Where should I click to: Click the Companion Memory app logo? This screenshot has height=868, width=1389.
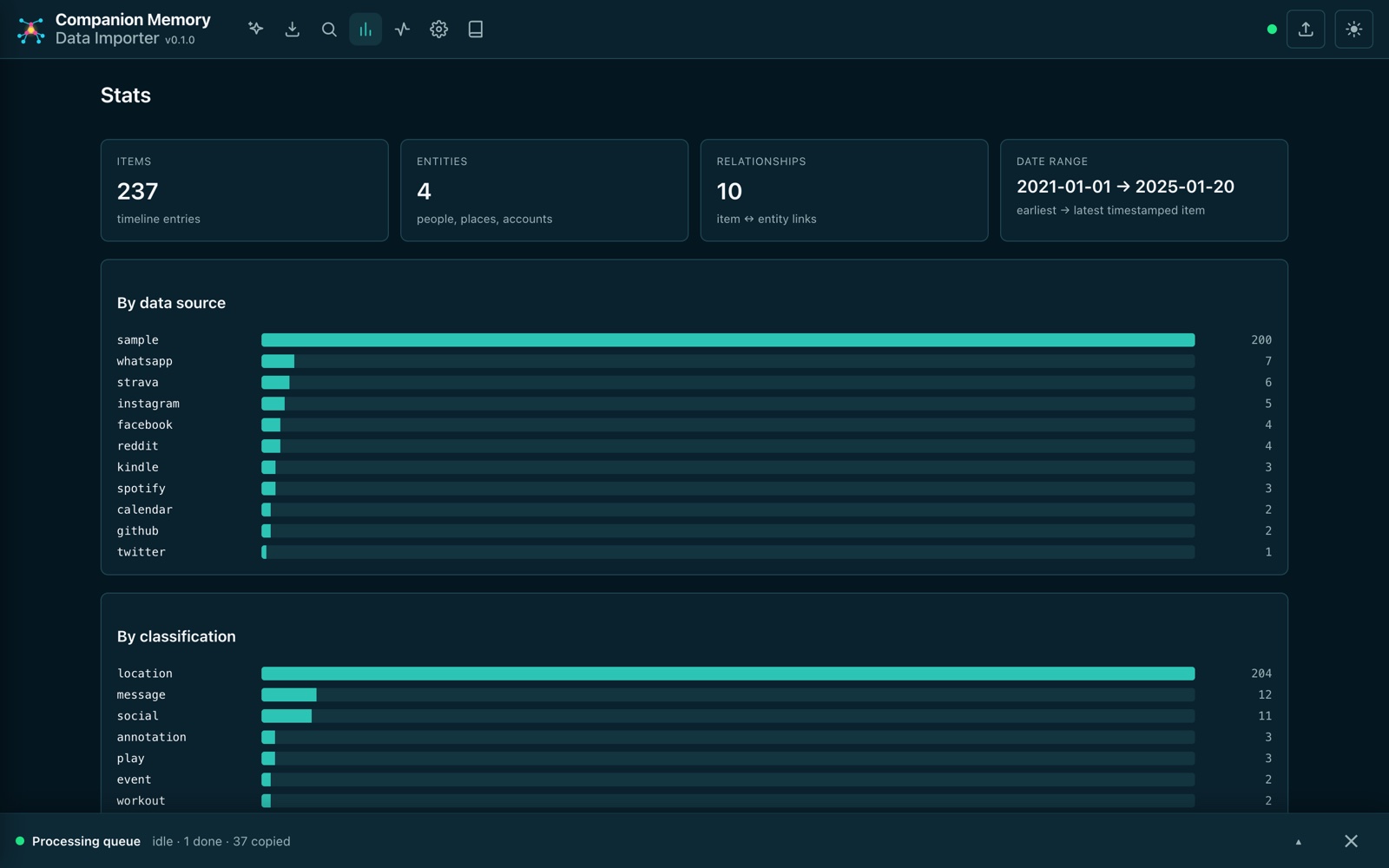click(x=31, y=30)
